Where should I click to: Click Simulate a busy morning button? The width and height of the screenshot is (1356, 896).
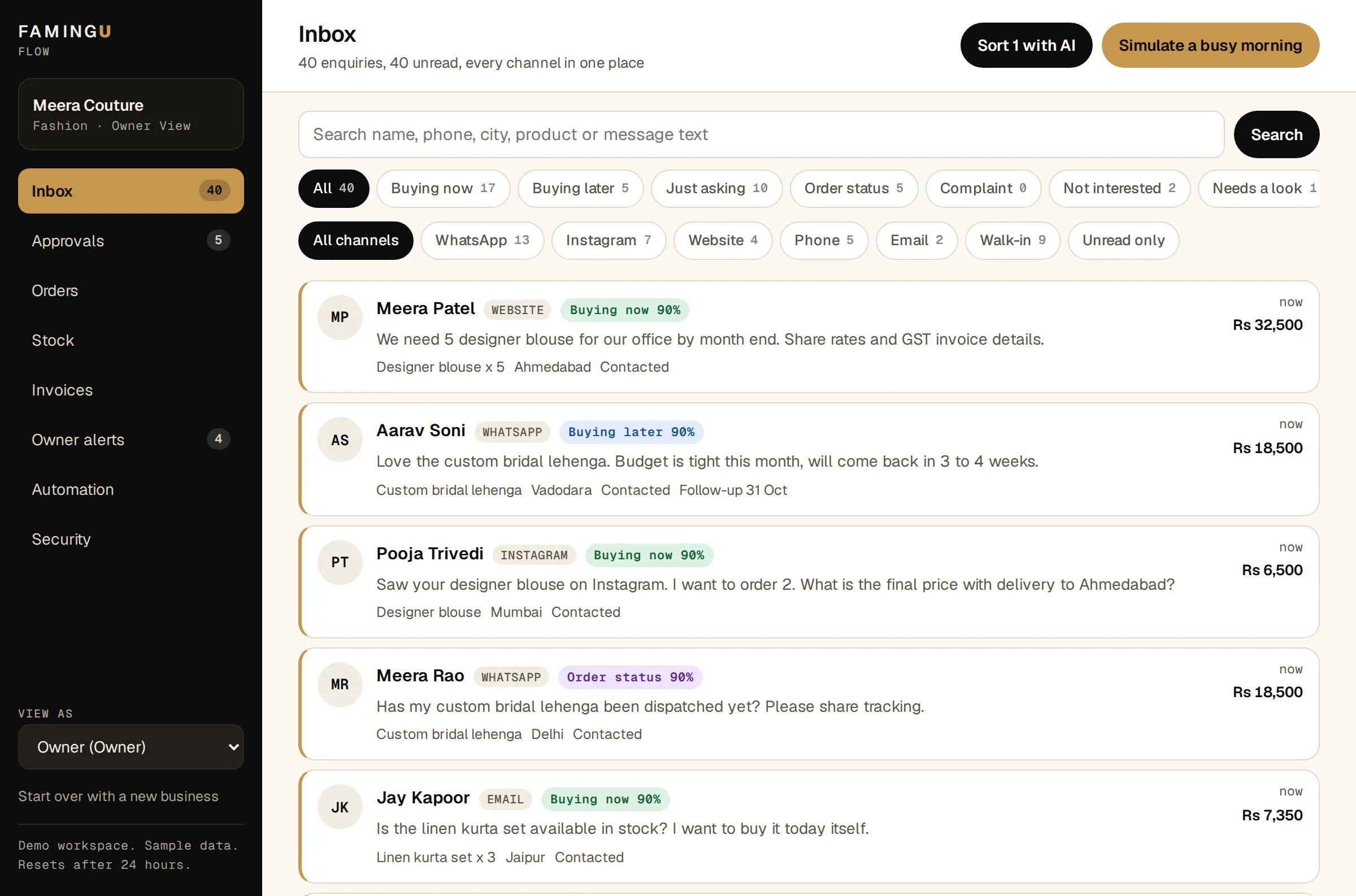[x=1210, y=45]
